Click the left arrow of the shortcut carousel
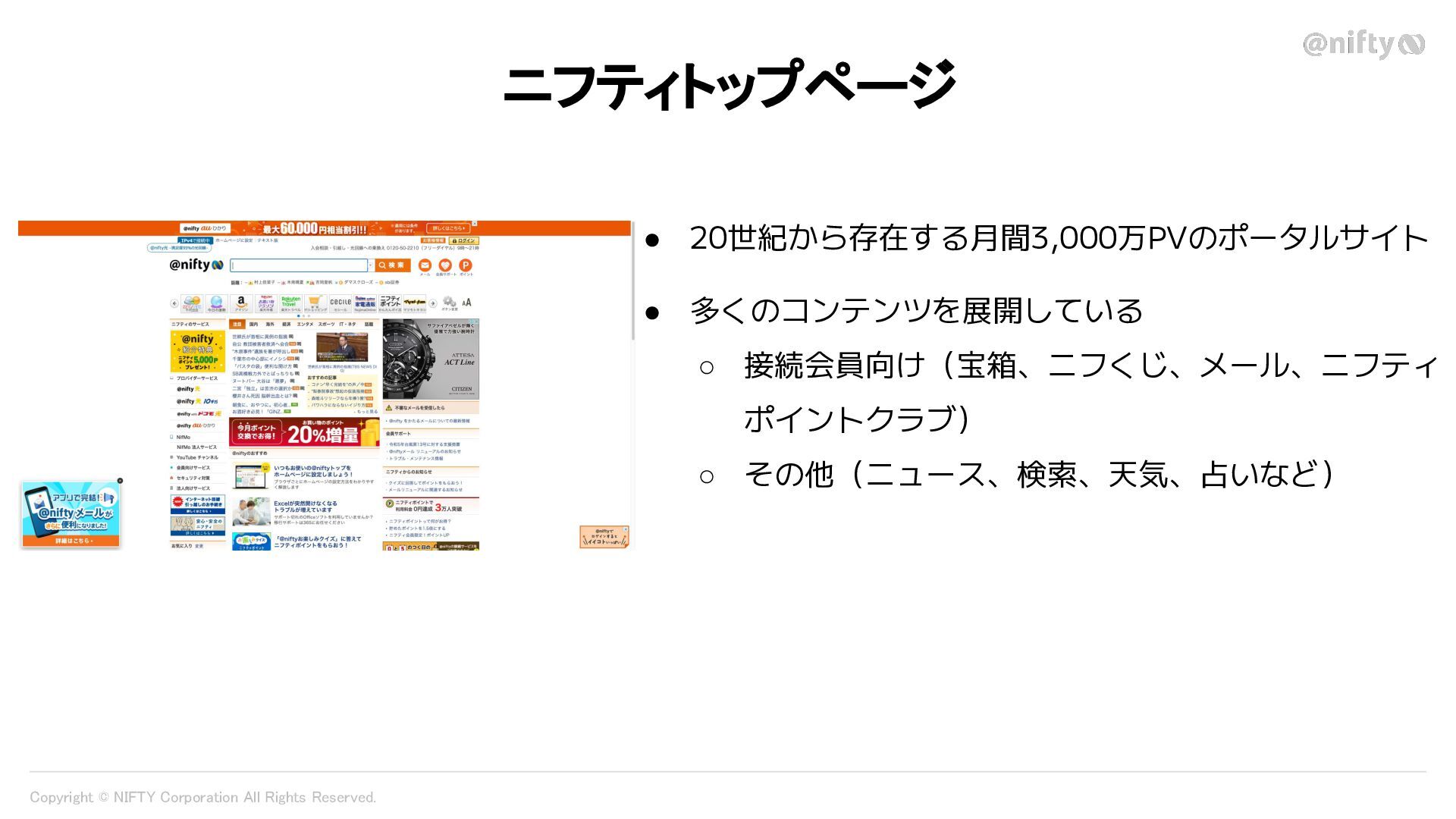Viewport: 1456px width, 819px height. (x=174, y=303)
